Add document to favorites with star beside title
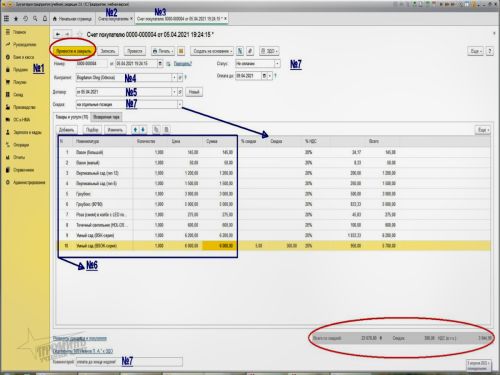The width and height of the screenshot is (500, 375). tap(79, 34)
